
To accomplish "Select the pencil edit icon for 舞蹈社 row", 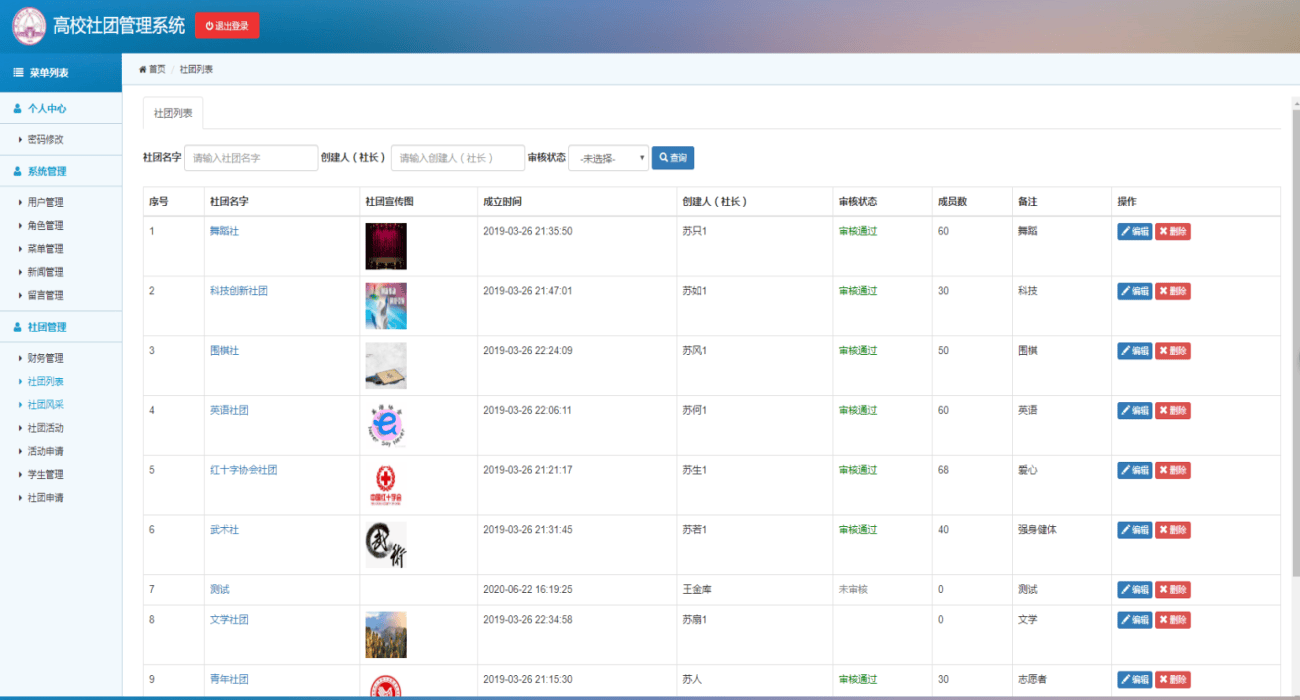I will point(1127,231).
